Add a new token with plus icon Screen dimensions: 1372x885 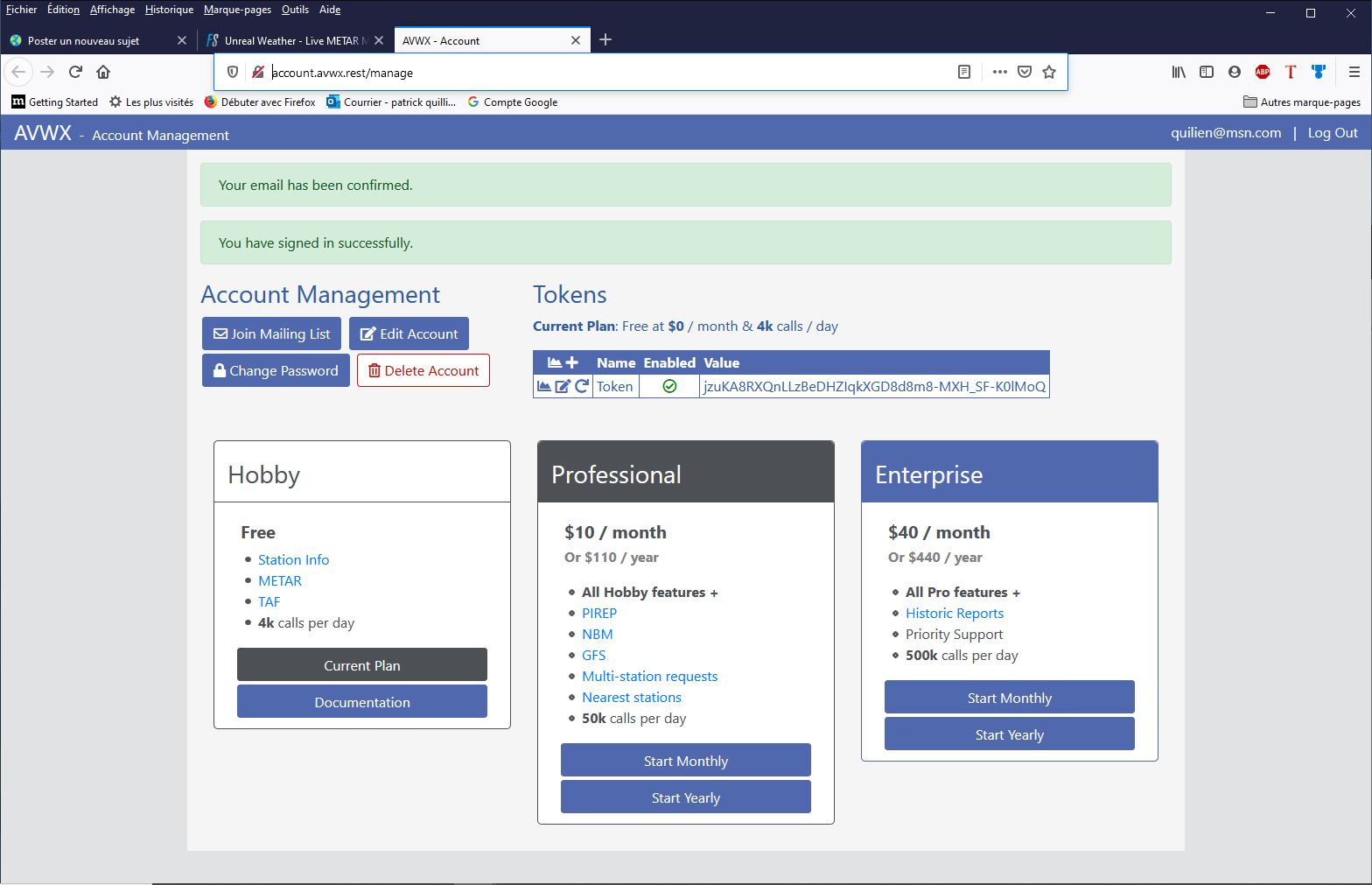[x=572, y=362]
